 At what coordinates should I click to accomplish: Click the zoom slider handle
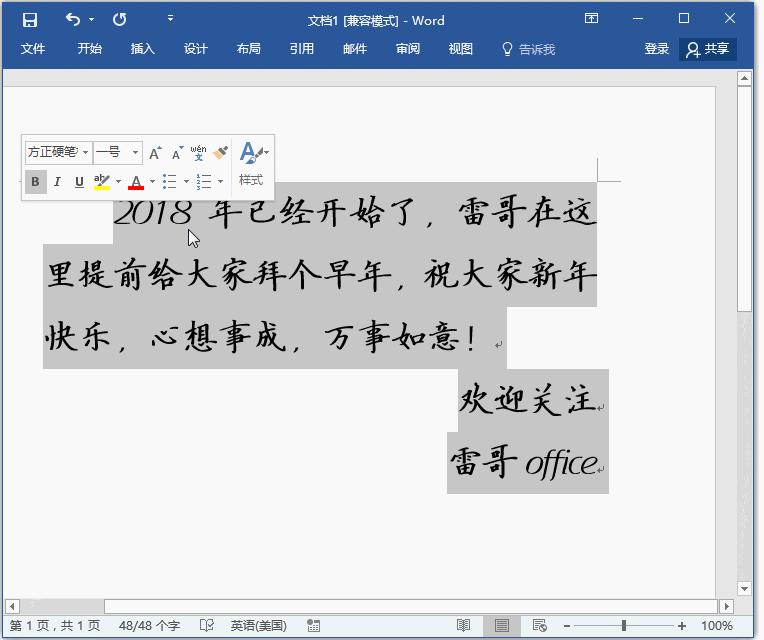624,625
